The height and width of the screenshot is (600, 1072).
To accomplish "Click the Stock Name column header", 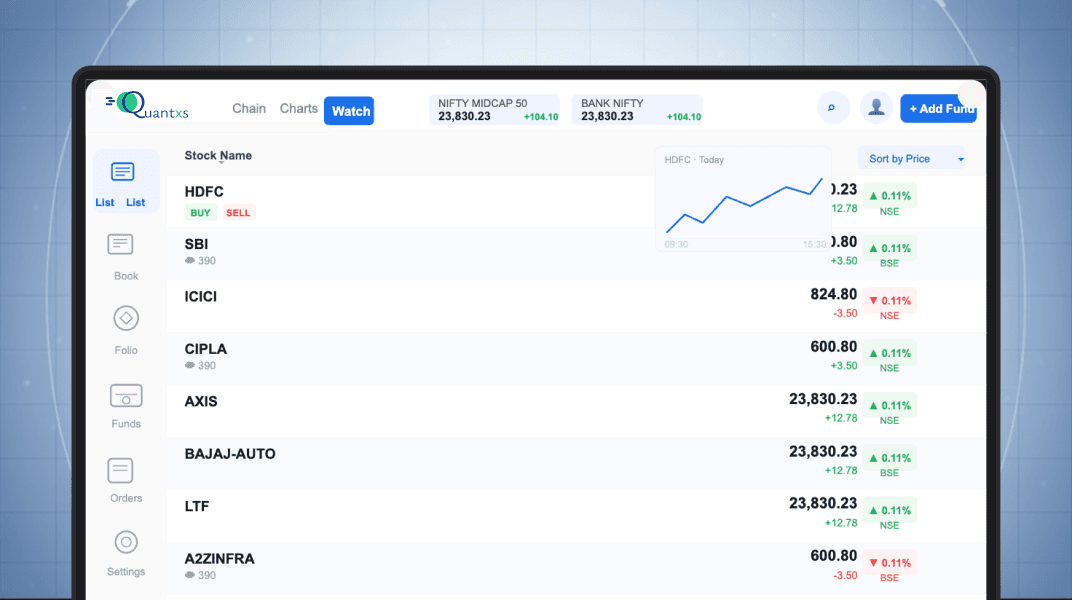I will point(218,156).
